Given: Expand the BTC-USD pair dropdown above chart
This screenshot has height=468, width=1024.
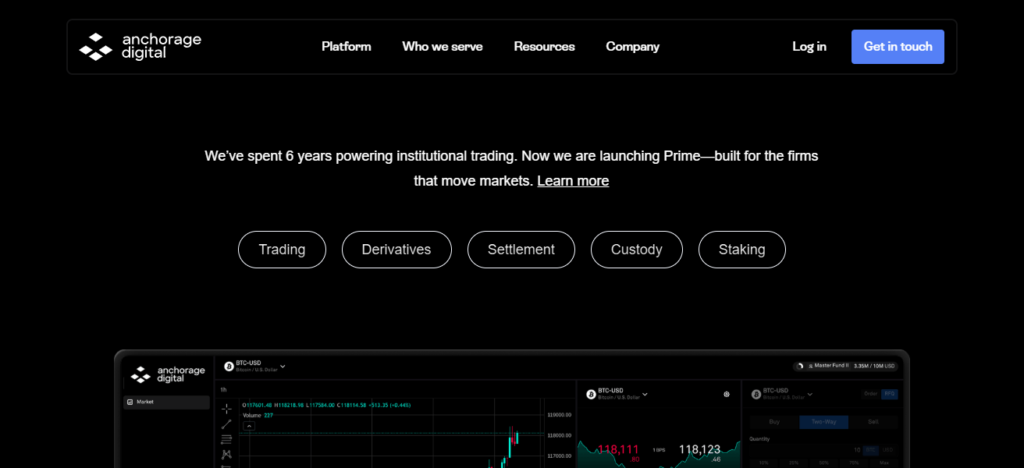Looking at the screenshot, I should (x=283, y=366).
